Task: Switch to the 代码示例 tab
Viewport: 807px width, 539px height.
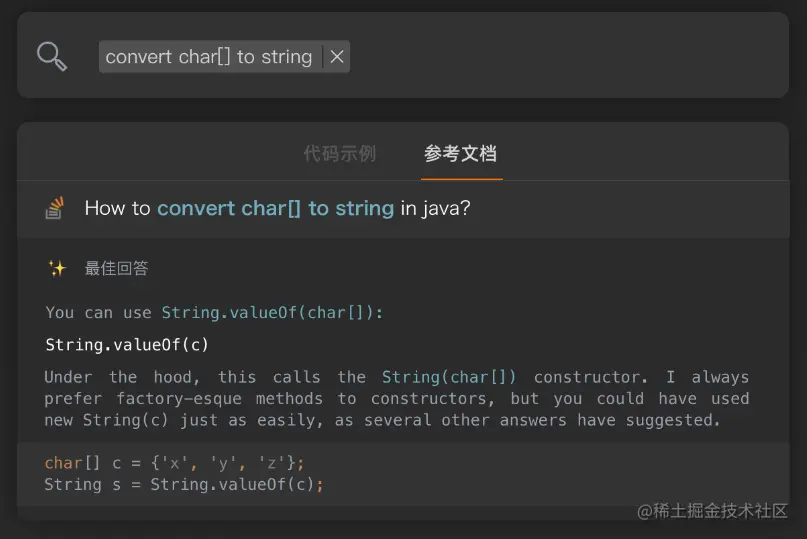Action: [x=340, y=153]
